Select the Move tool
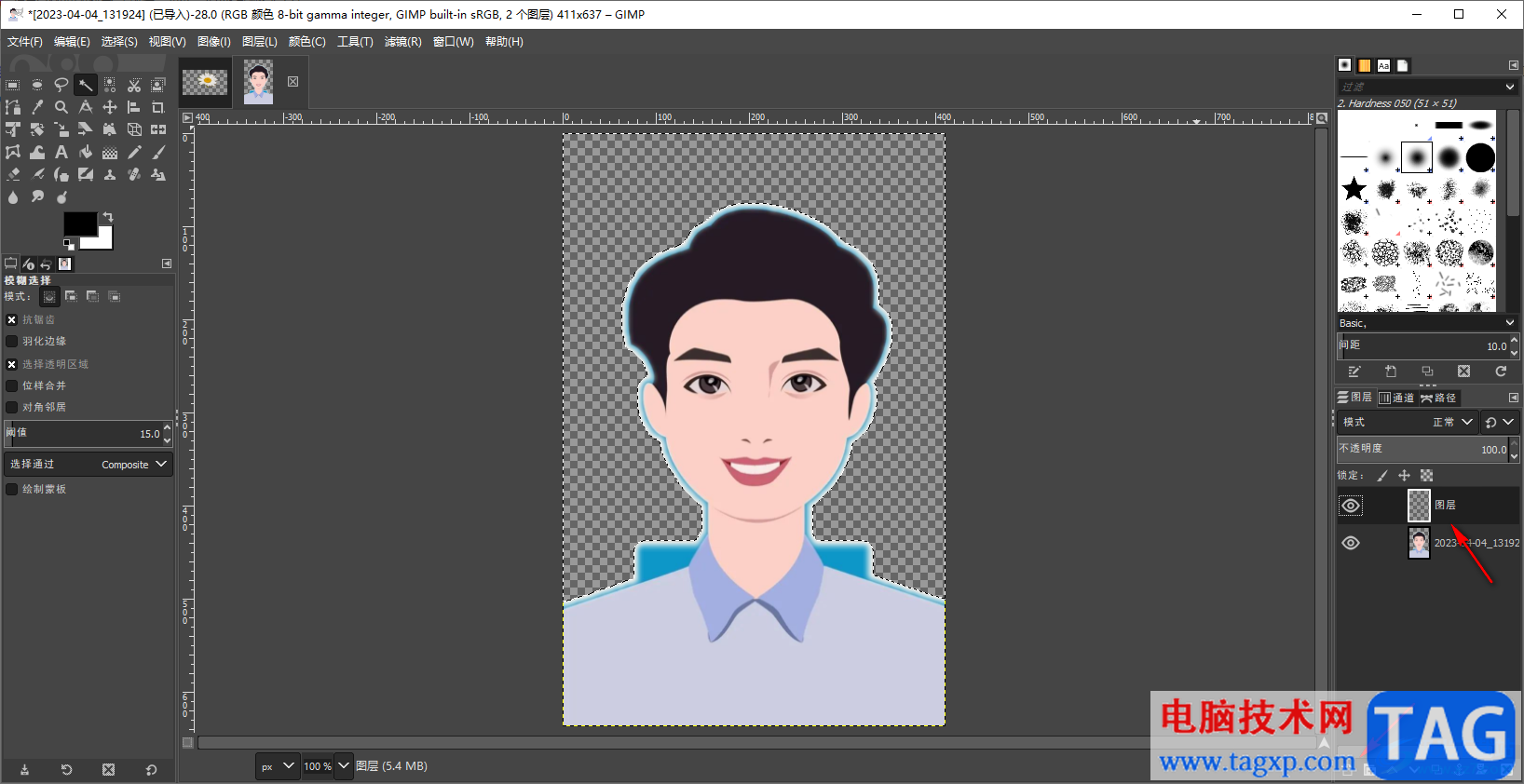Viewport: 1524px width, 784px height. [x=110, y=107]
